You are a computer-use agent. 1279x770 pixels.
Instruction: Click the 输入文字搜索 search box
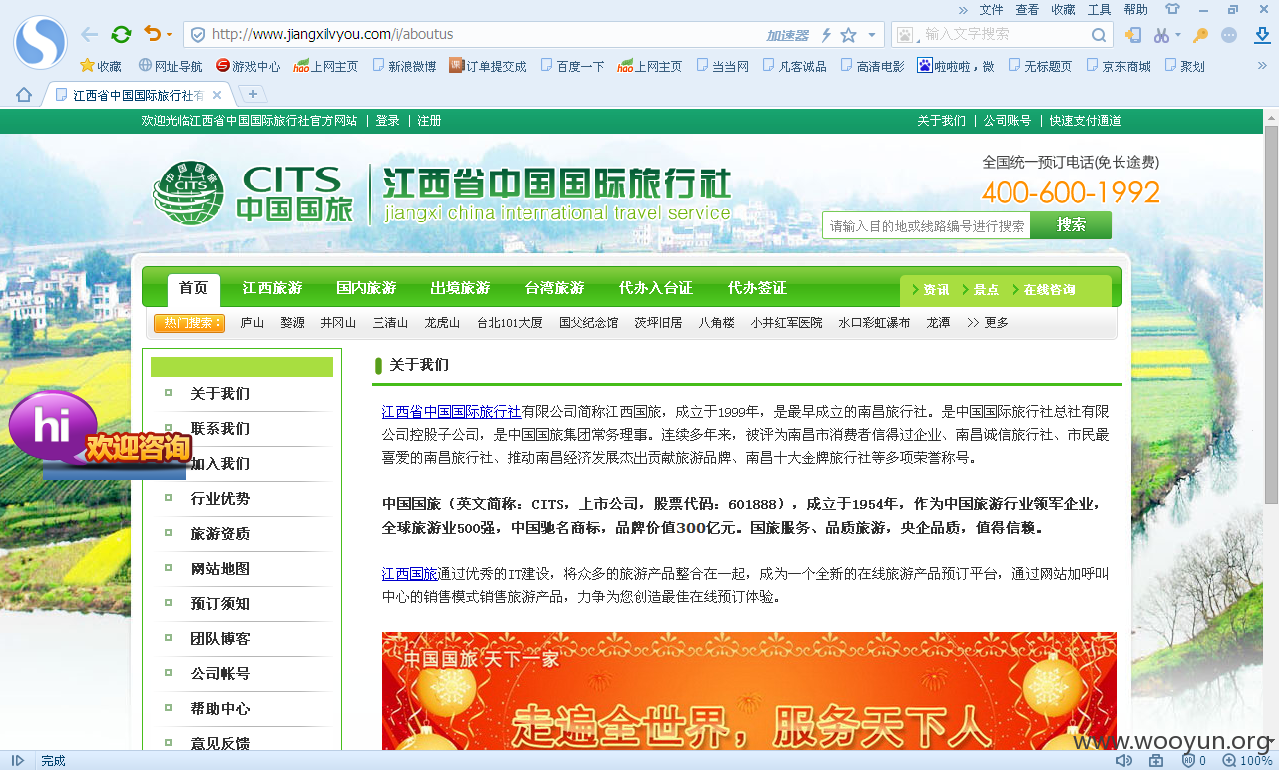[x=1003, y=34]
